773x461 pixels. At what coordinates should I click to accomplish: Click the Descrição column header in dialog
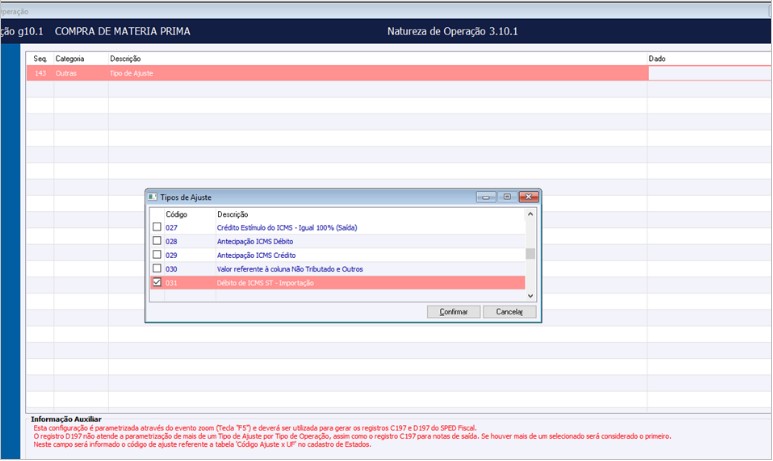233,214
